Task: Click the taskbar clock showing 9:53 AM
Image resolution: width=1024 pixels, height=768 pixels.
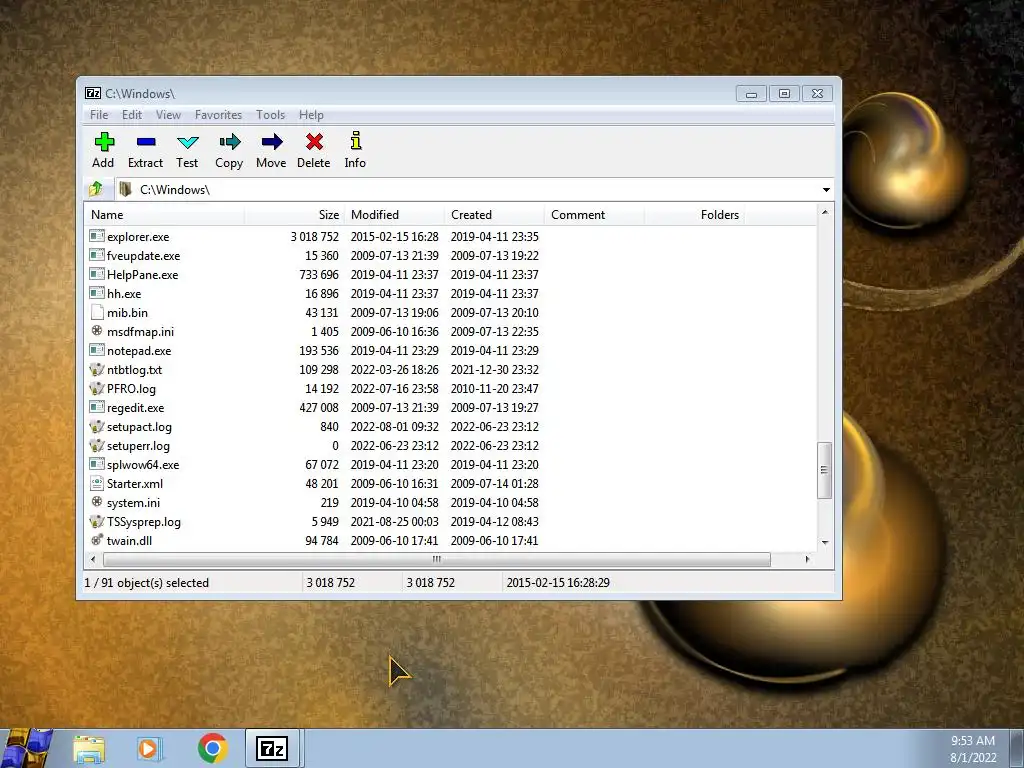Action: (x=973, y=741)
